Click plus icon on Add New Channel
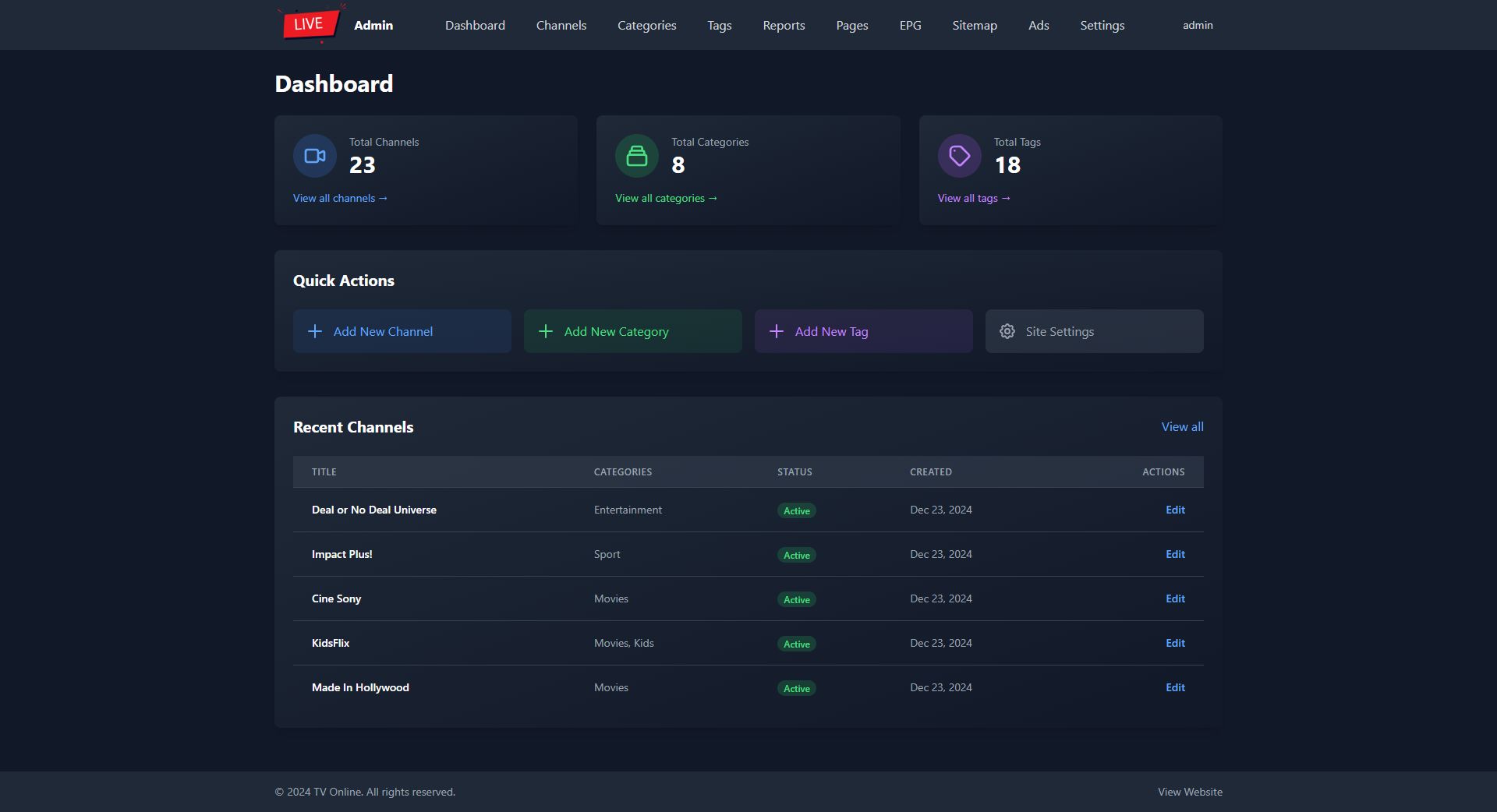This screenshot has width=1497, height=812. [315, 331]
